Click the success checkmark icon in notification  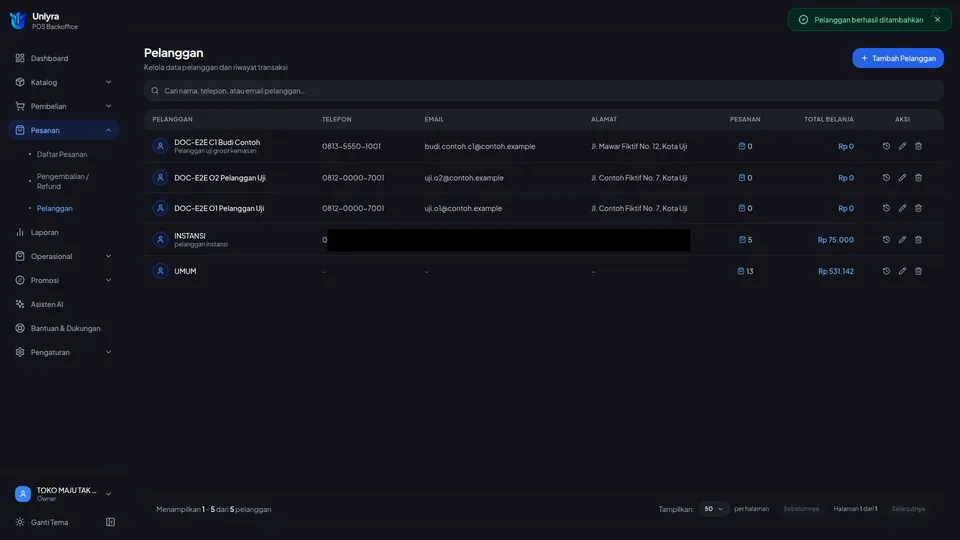pos(803,20)
